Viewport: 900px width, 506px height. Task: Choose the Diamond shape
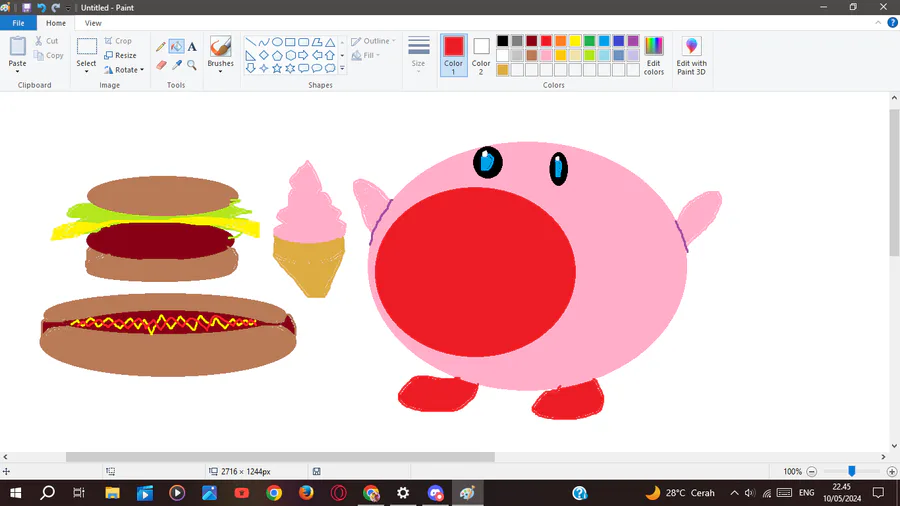(264, 55)
